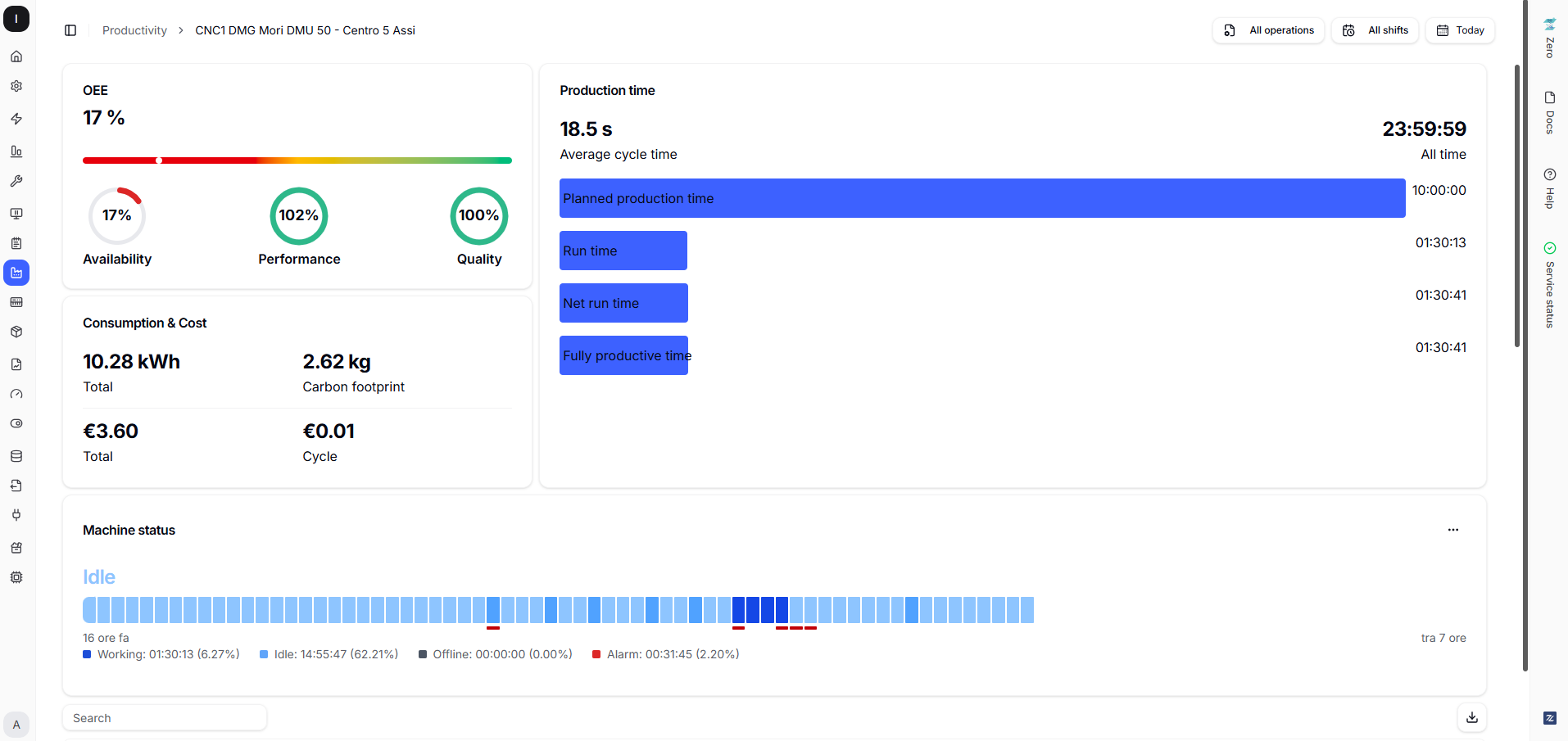Click the first light blue idle timeline segment
The width and height of the screenshot is (1568, 741).
(x=89, y=610)
